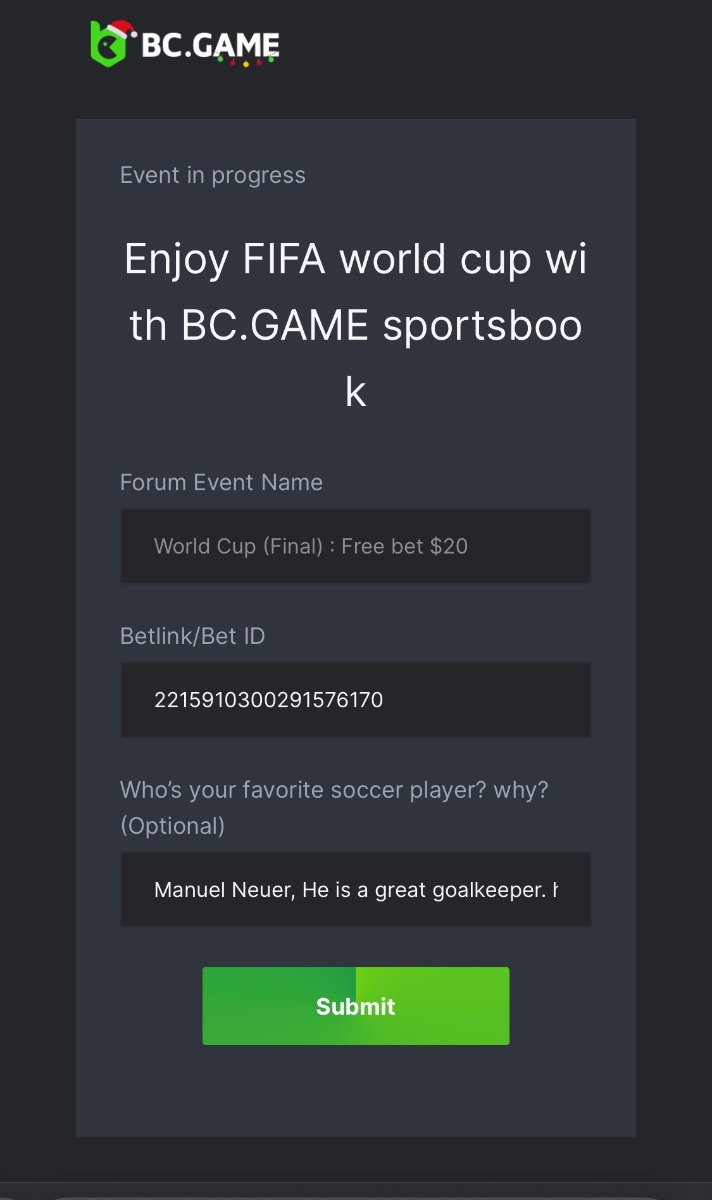Focus the Forum Event Name field
This screenshot has width=712, height=1200.
(355, 546)
